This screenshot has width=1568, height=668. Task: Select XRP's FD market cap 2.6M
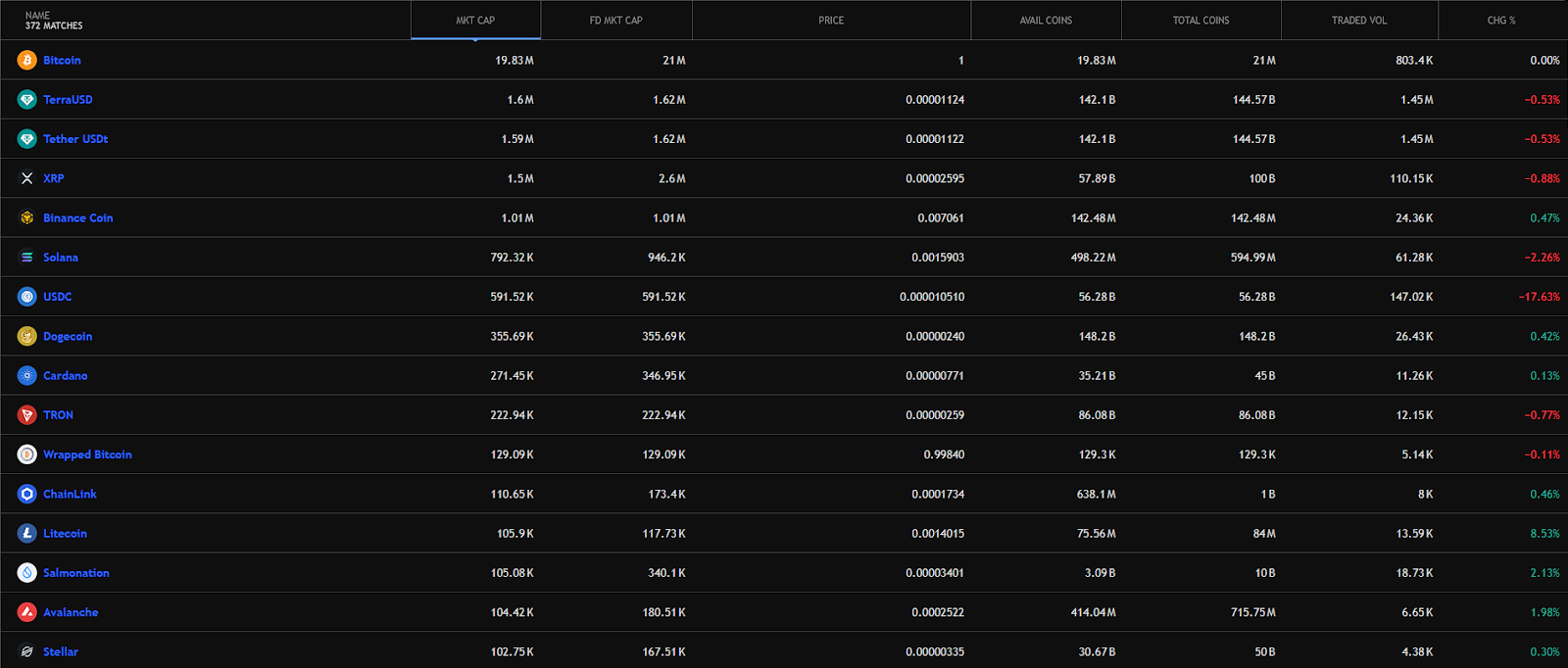tap(672, 178)
